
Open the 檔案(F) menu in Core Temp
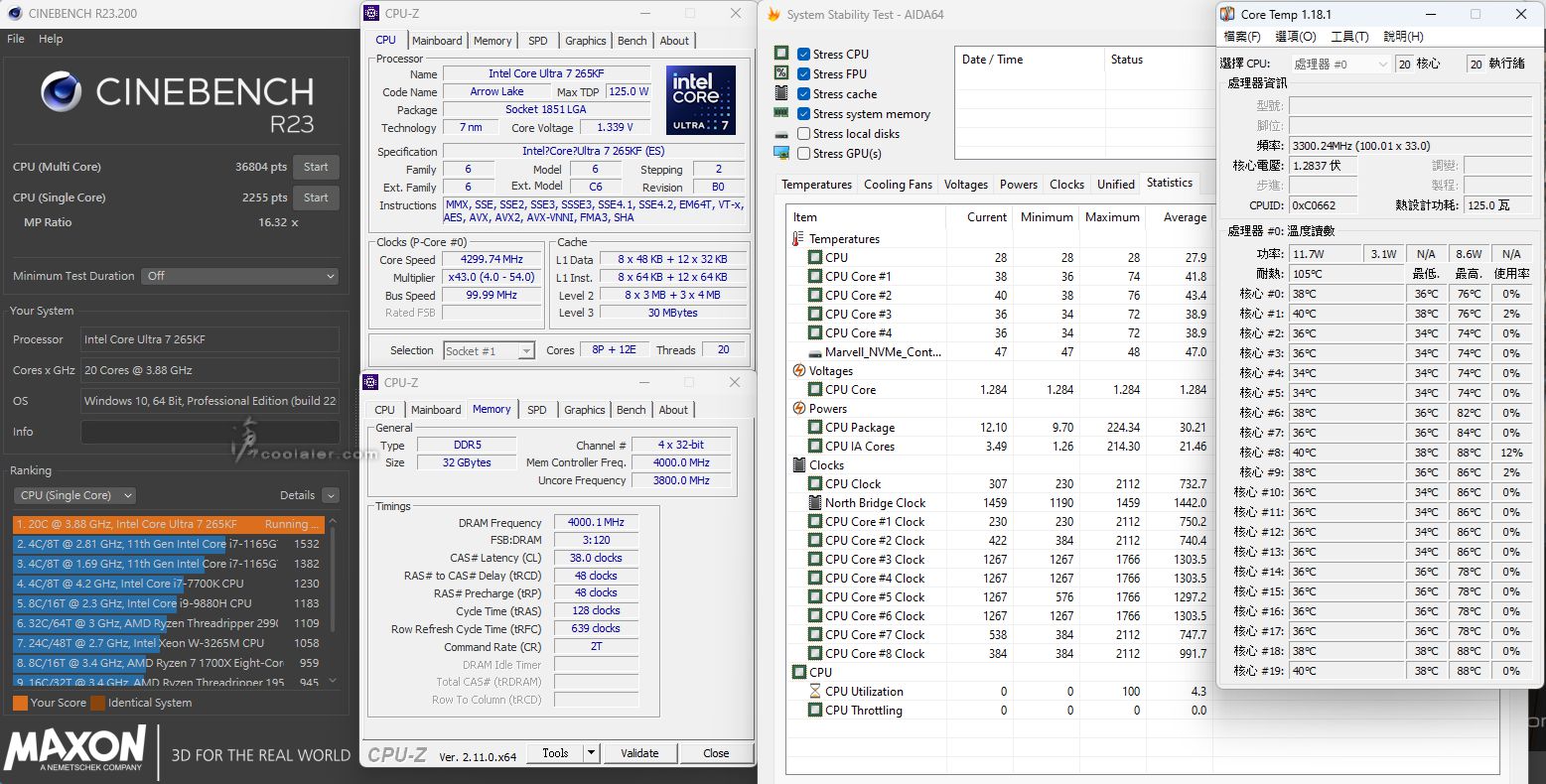point(1242,37)
